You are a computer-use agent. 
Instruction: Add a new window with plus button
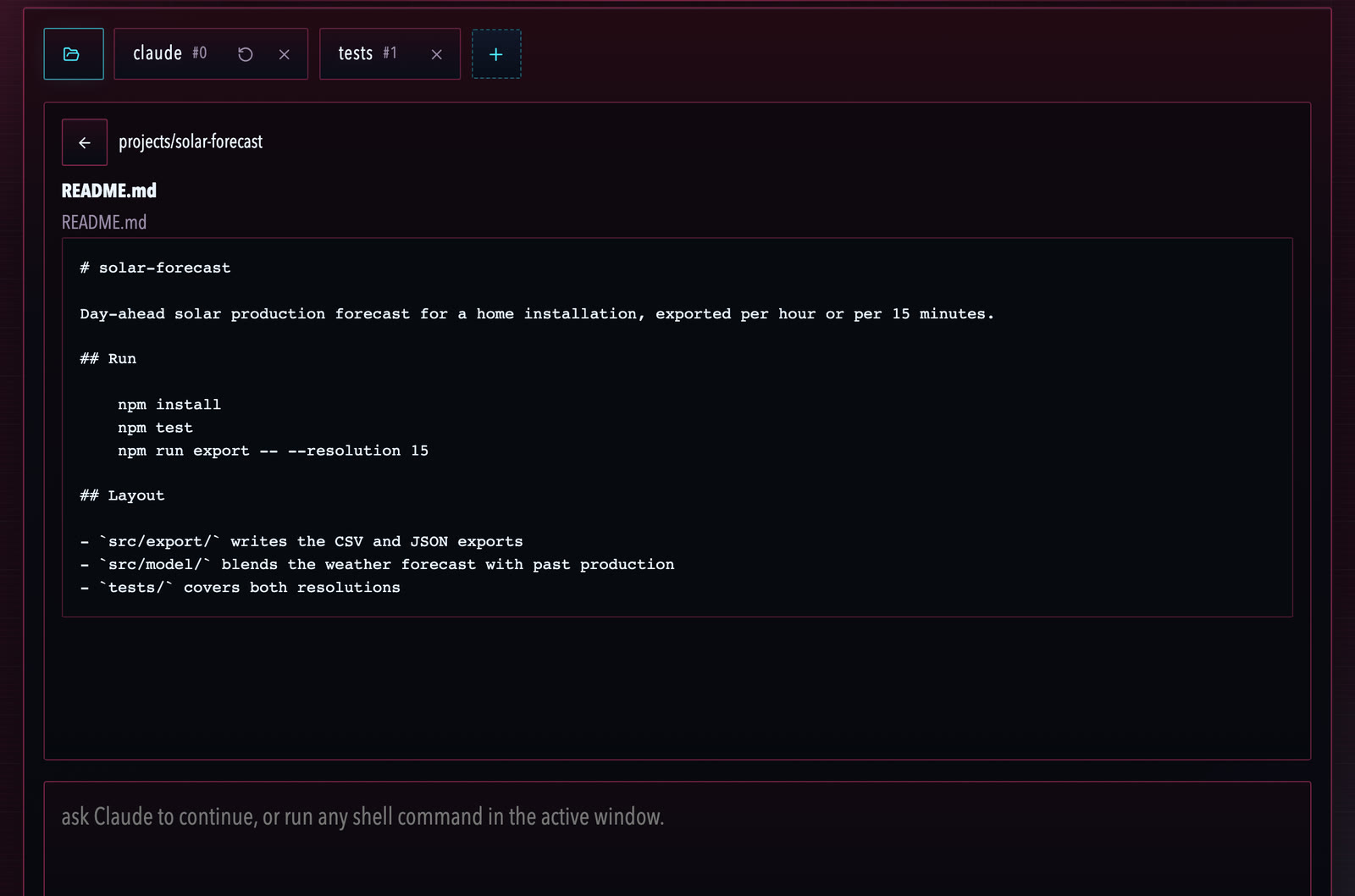(x=496, y=54)
